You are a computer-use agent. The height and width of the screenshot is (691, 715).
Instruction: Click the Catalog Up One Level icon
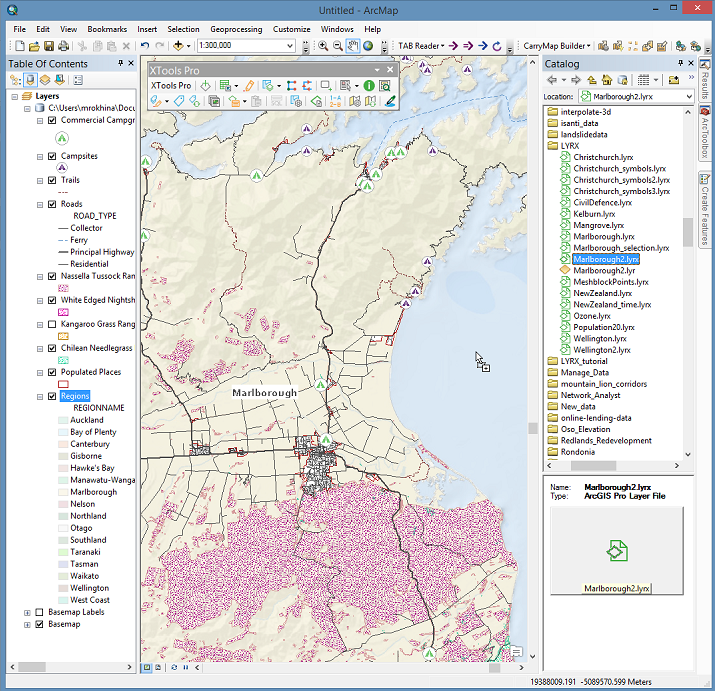pyautogui.click(x=592, y=80)
